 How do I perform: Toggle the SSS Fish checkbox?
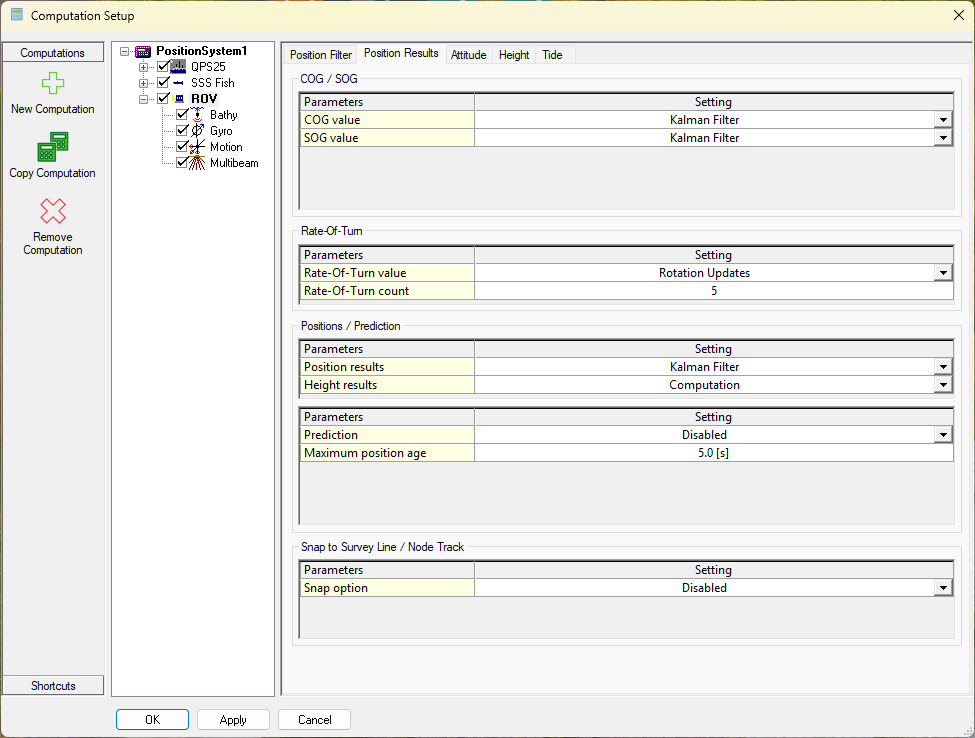[x=164, y=83]
